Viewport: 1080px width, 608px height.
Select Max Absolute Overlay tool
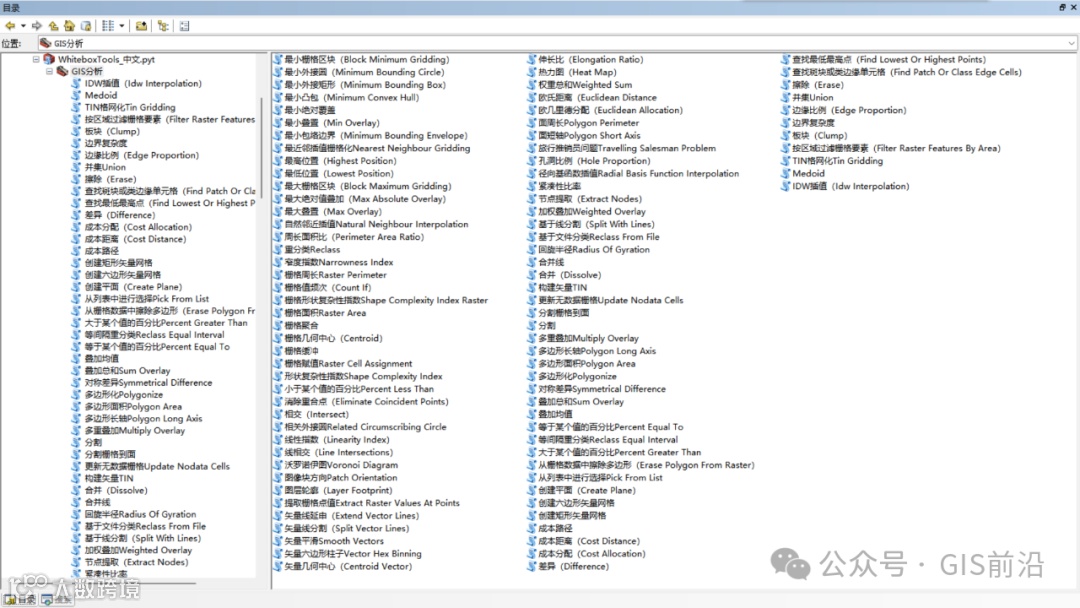click(x=365, y=199)
